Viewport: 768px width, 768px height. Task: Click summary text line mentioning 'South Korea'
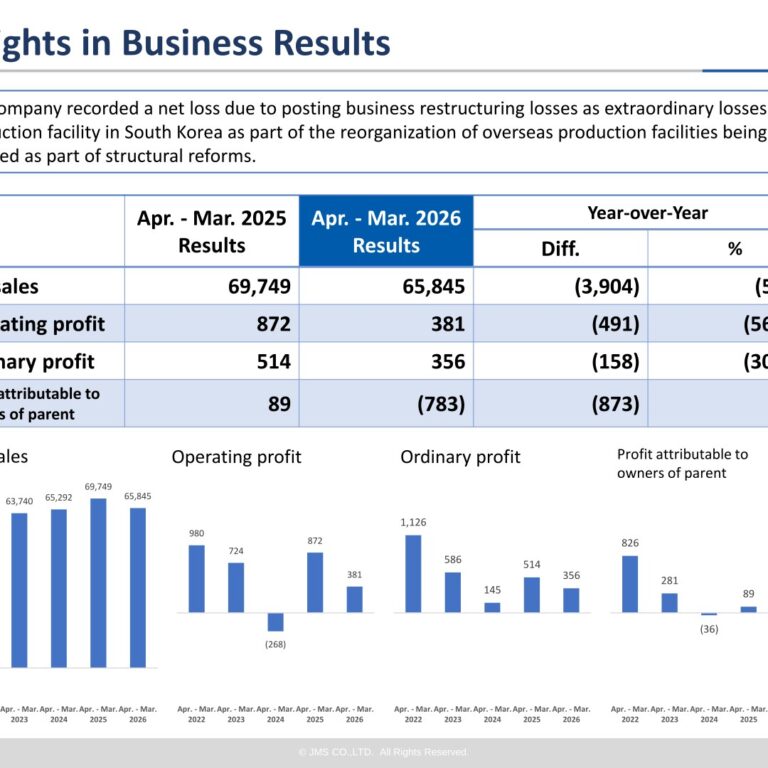pyautogui.click(x=384, y=132)
